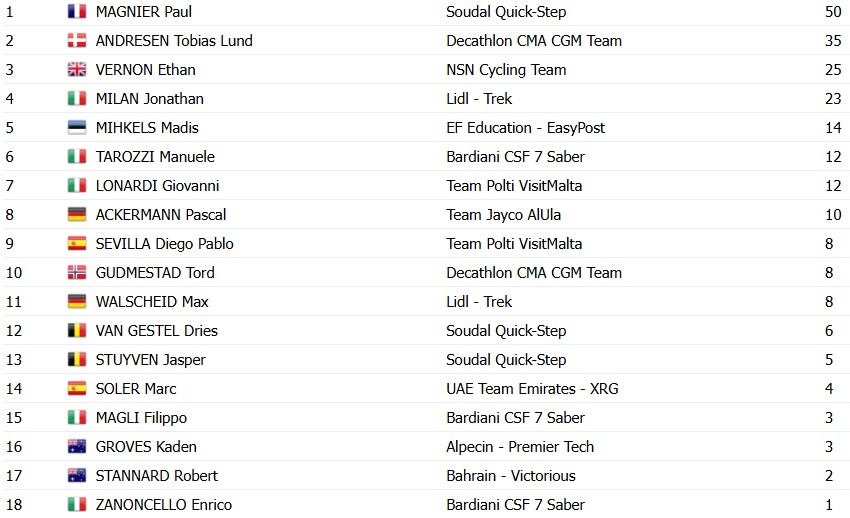Open UAE Team Emirates - XRG team
The width and height of the screenshot is (850, 518).
(x=532, y=388)
